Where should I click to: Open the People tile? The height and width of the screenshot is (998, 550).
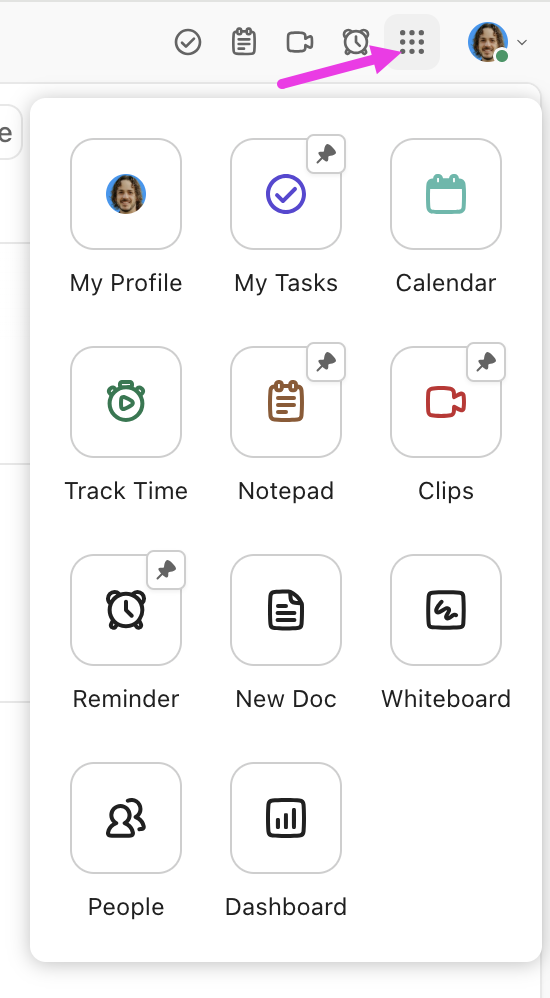(126, 818)
